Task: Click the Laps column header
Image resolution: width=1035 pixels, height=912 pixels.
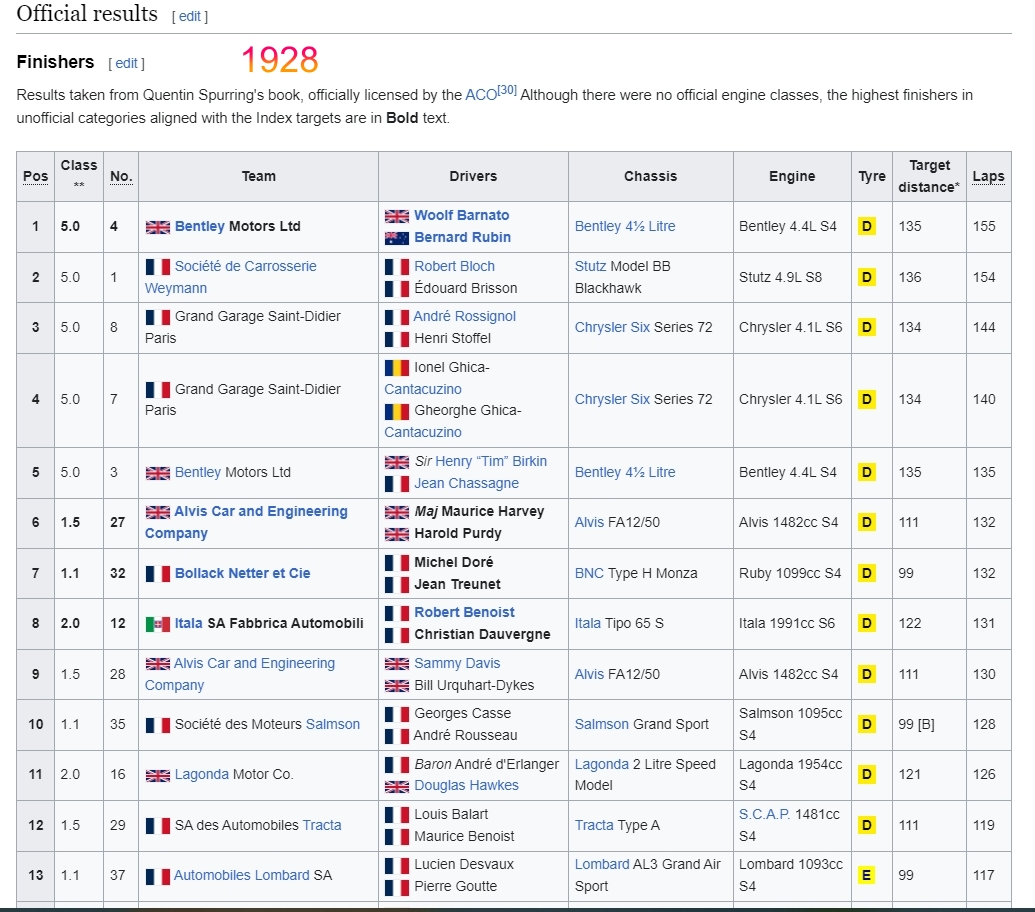Action: coord(988,177)
